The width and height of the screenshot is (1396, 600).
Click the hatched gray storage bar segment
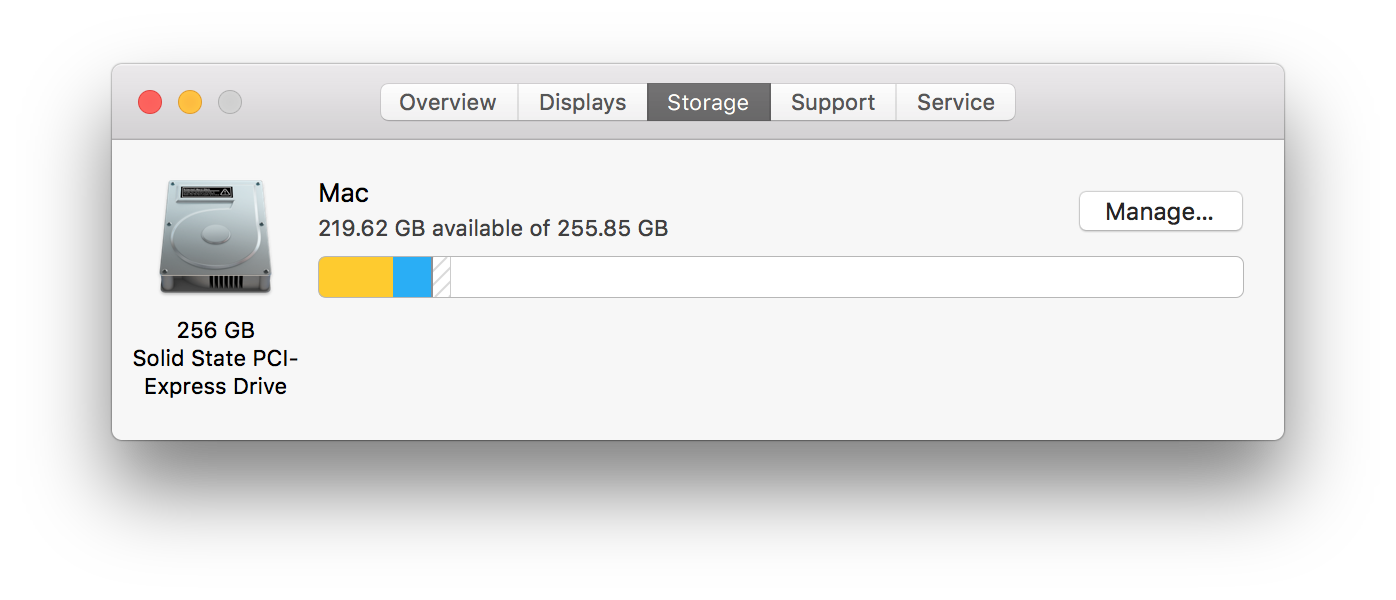pos(441,277)
